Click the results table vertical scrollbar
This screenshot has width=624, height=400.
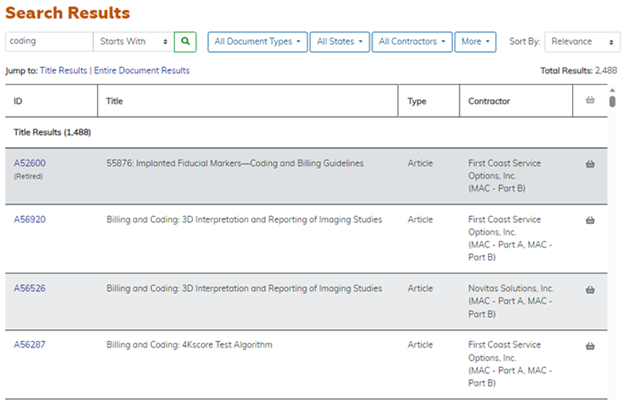click(x=612, y=101)
